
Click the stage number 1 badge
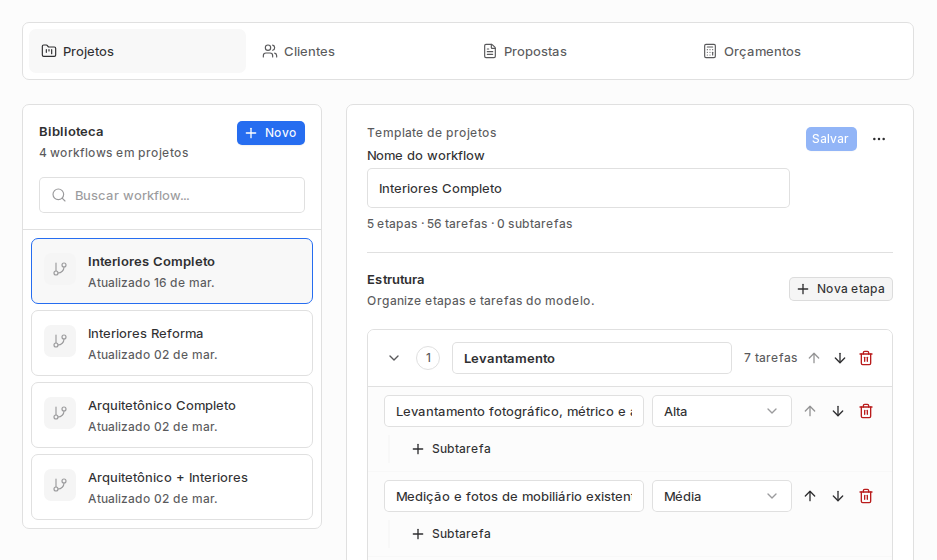click(x=428, y=358)
